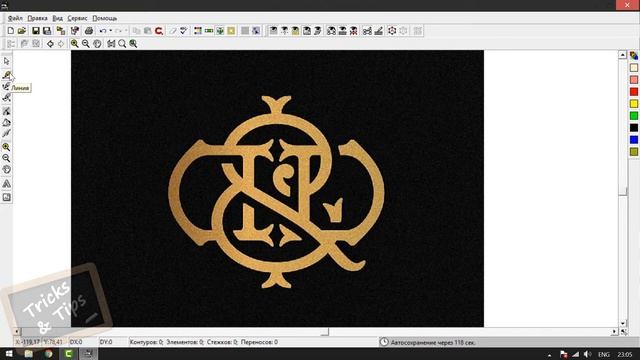Pick the olive color swatch
The height and width of the screenshot is (360, 640).
click(633, 152)
